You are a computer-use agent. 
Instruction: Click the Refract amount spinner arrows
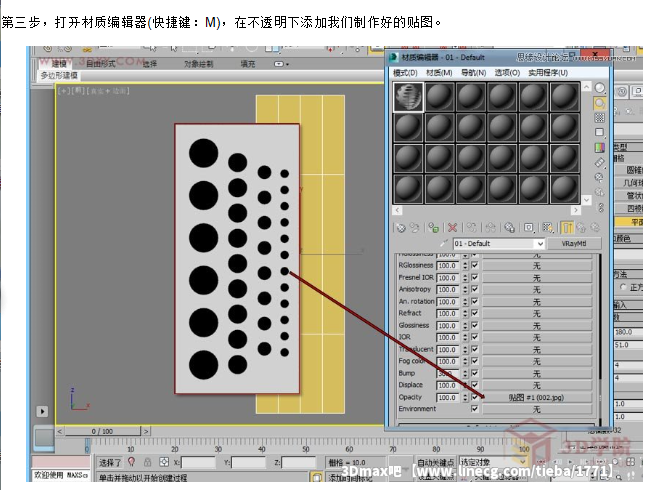click(465, 313)
